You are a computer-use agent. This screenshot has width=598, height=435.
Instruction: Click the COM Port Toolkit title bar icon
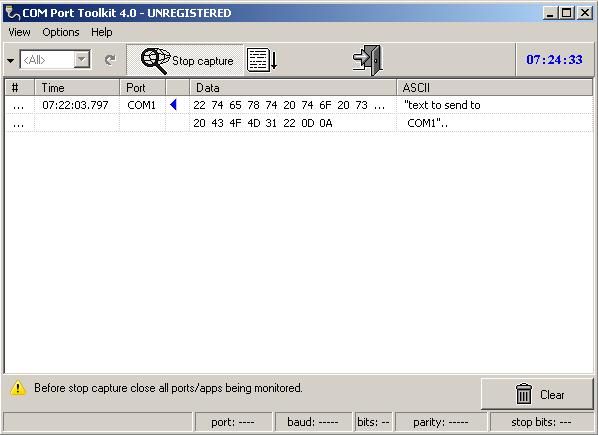point(13,13)
